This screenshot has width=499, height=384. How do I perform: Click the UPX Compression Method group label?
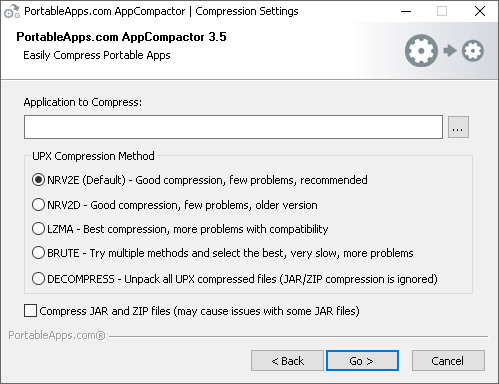(93, 156)
